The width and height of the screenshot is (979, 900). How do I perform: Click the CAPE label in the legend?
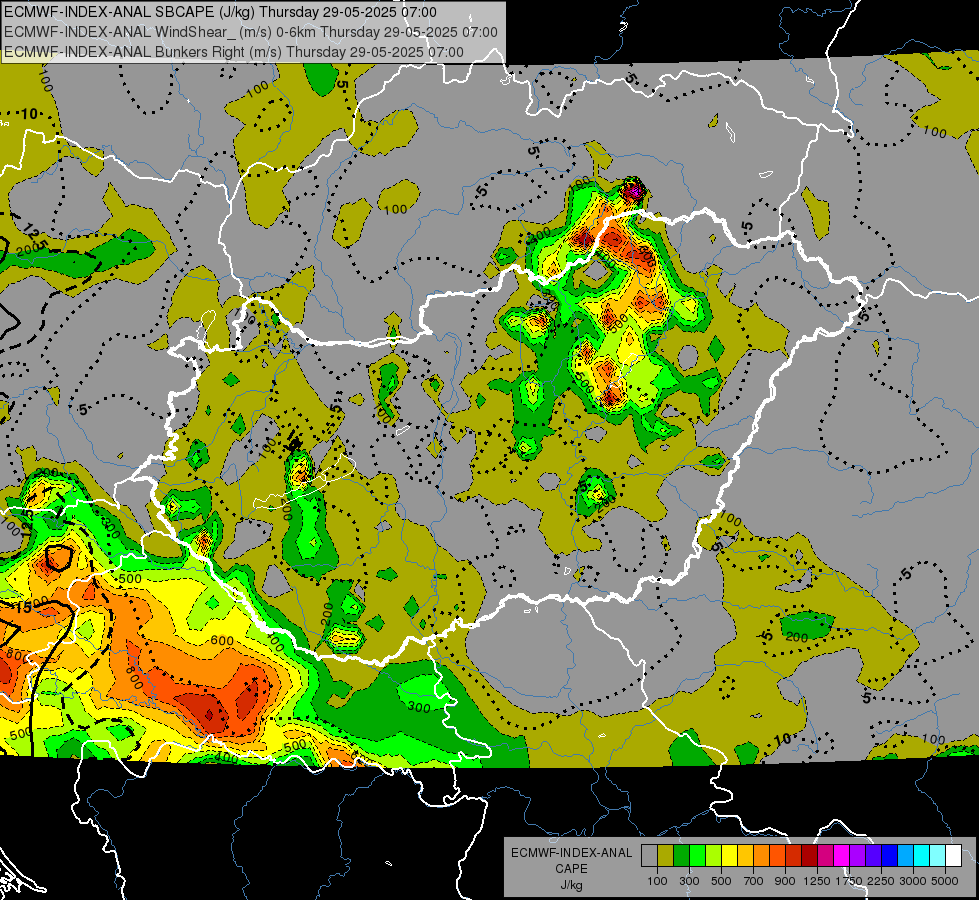pyautogui.click(x=571, y=868)
